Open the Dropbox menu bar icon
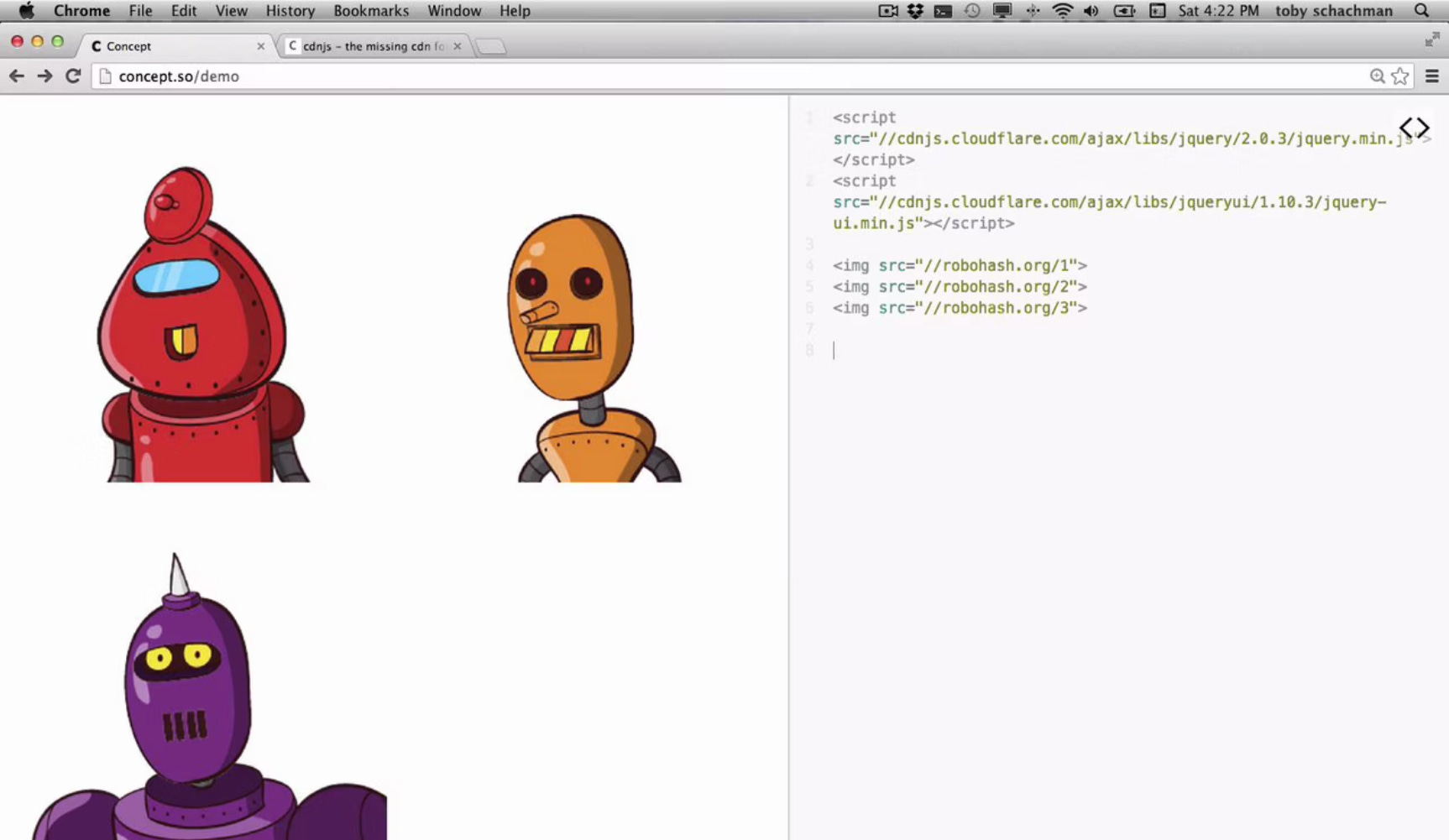1449x840 pixels. (915, 11)
